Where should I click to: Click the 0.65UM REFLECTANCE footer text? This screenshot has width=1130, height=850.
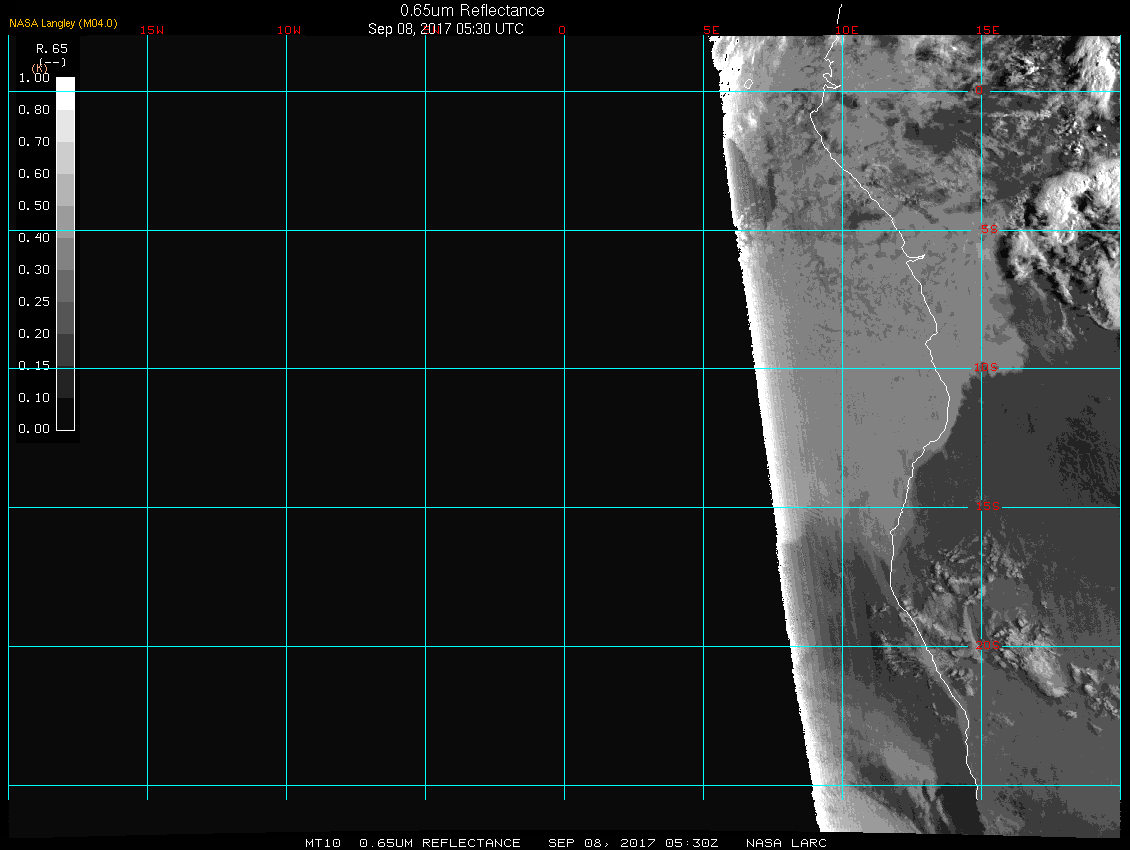[x=440, y=843]
